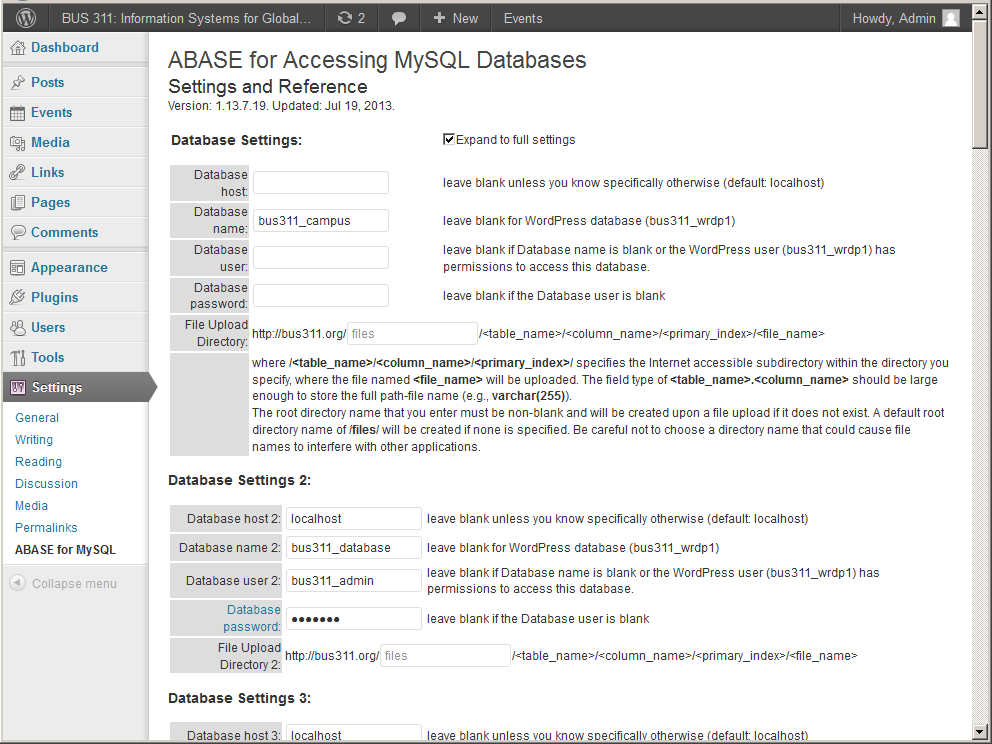Click the Plugins icon in sidebar
The height and width of the screenshot is (744, 992).
point(17,298)
